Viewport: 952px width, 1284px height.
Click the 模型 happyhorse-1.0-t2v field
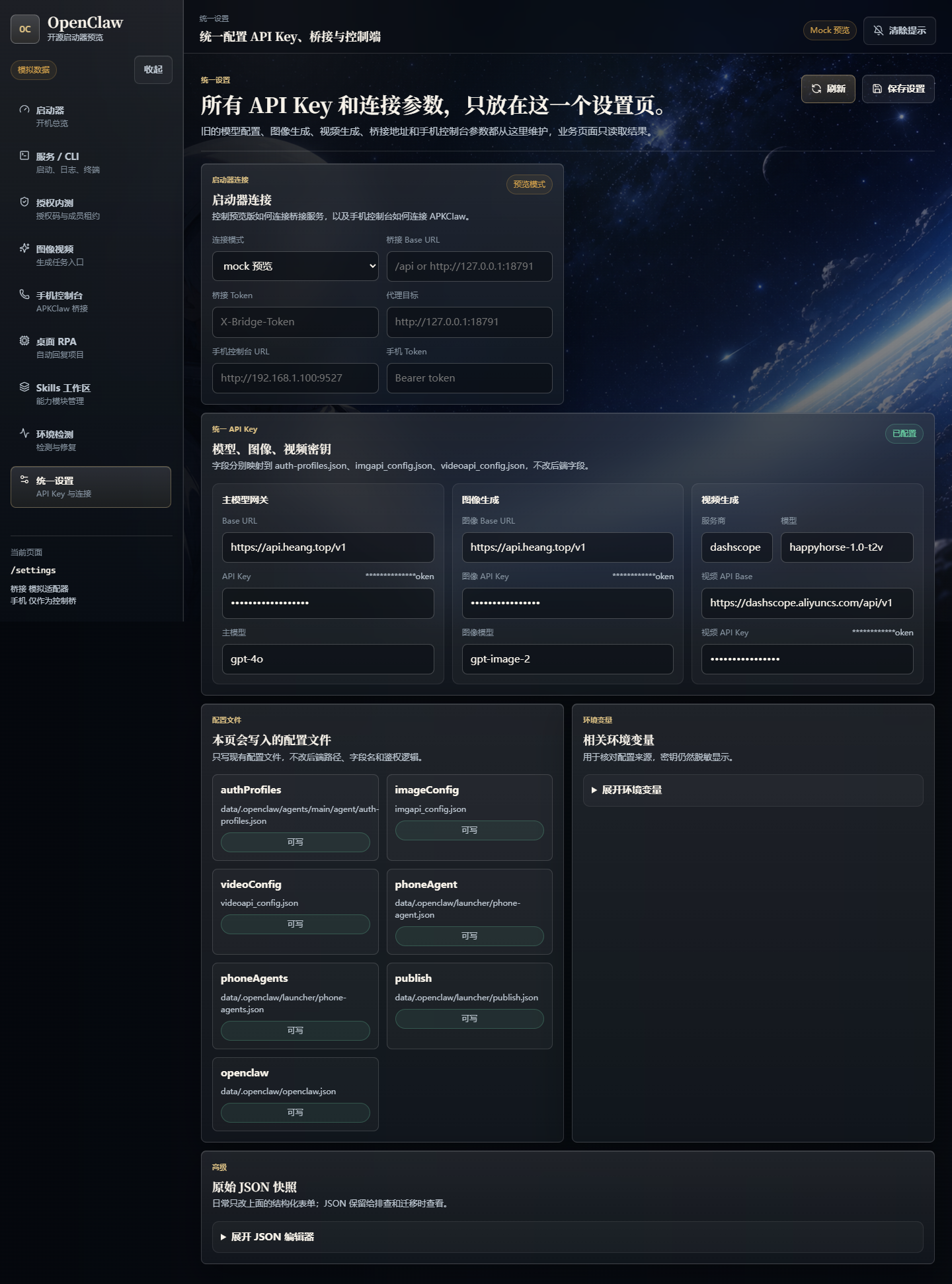pyautogui.click(x=847, y=547)
